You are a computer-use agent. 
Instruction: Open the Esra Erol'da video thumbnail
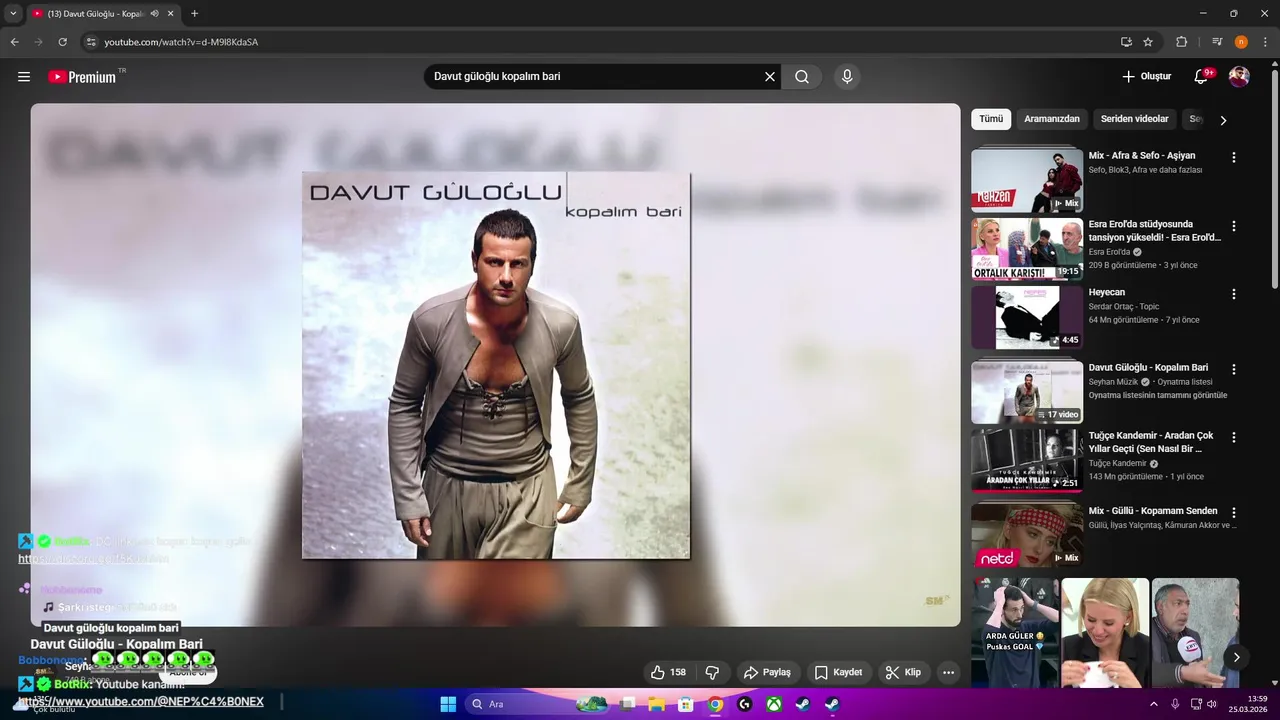(1027, 249)
